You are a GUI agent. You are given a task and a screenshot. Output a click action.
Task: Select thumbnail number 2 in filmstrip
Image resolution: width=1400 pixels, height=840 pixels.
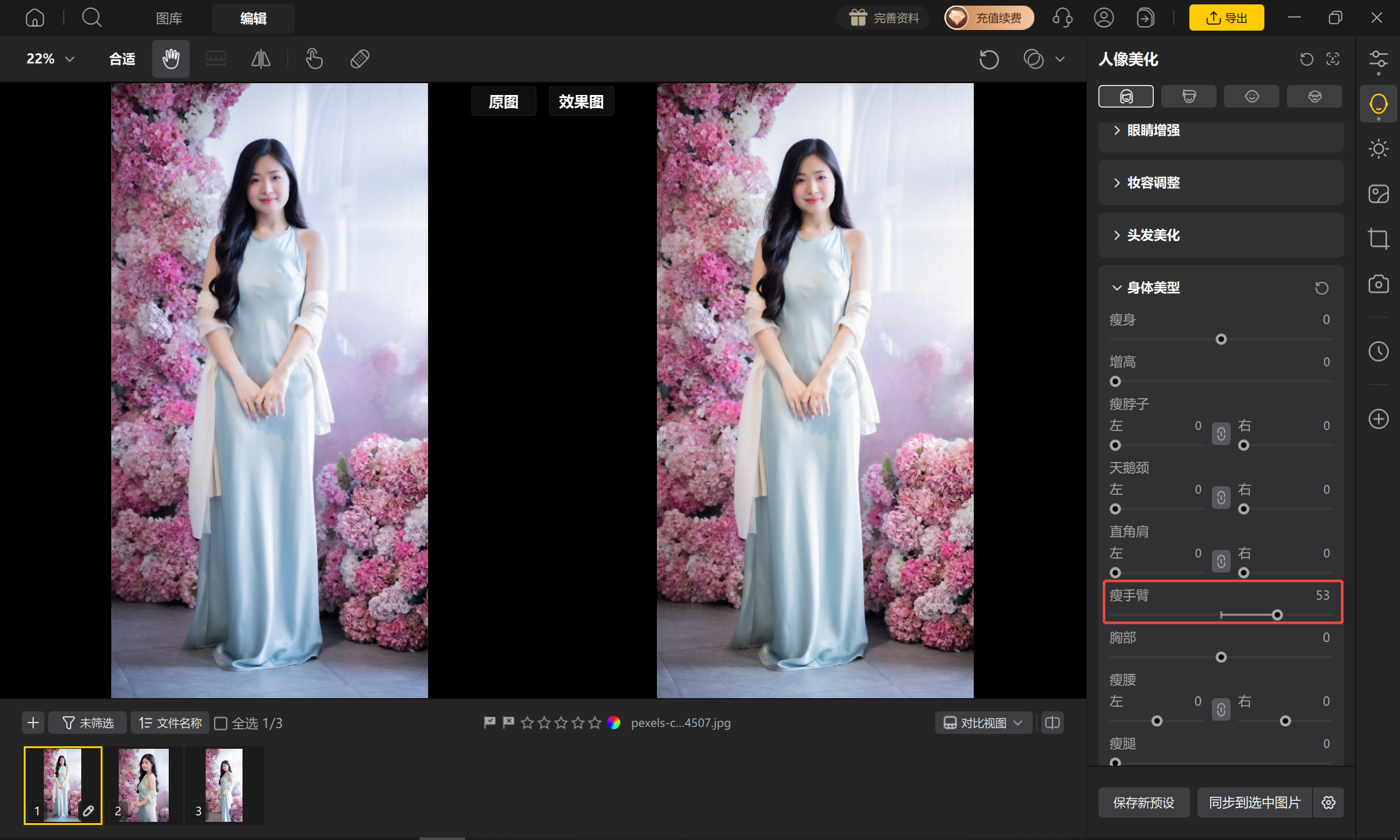144,786
